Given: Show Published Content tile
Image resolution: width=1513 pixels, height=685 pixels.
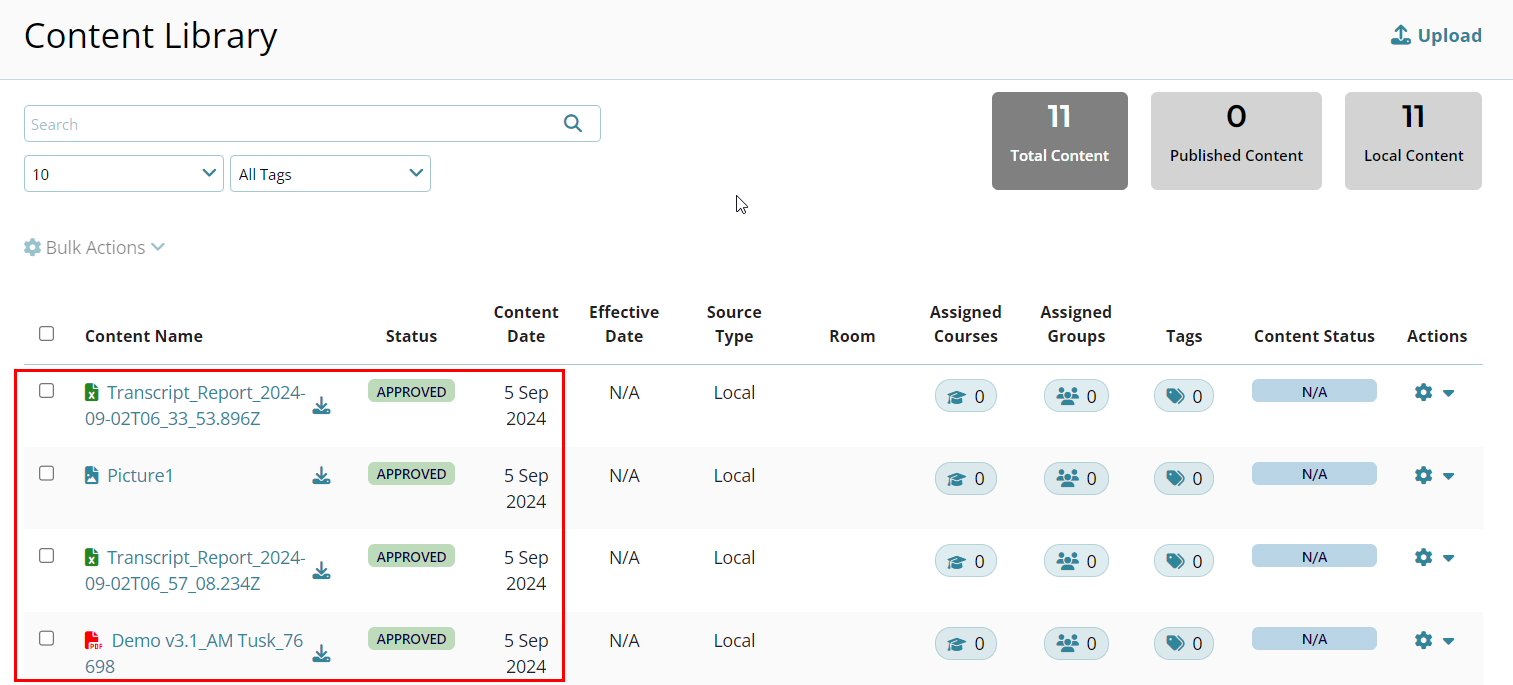Looking at the screenshot, I should pos(1236,141).
